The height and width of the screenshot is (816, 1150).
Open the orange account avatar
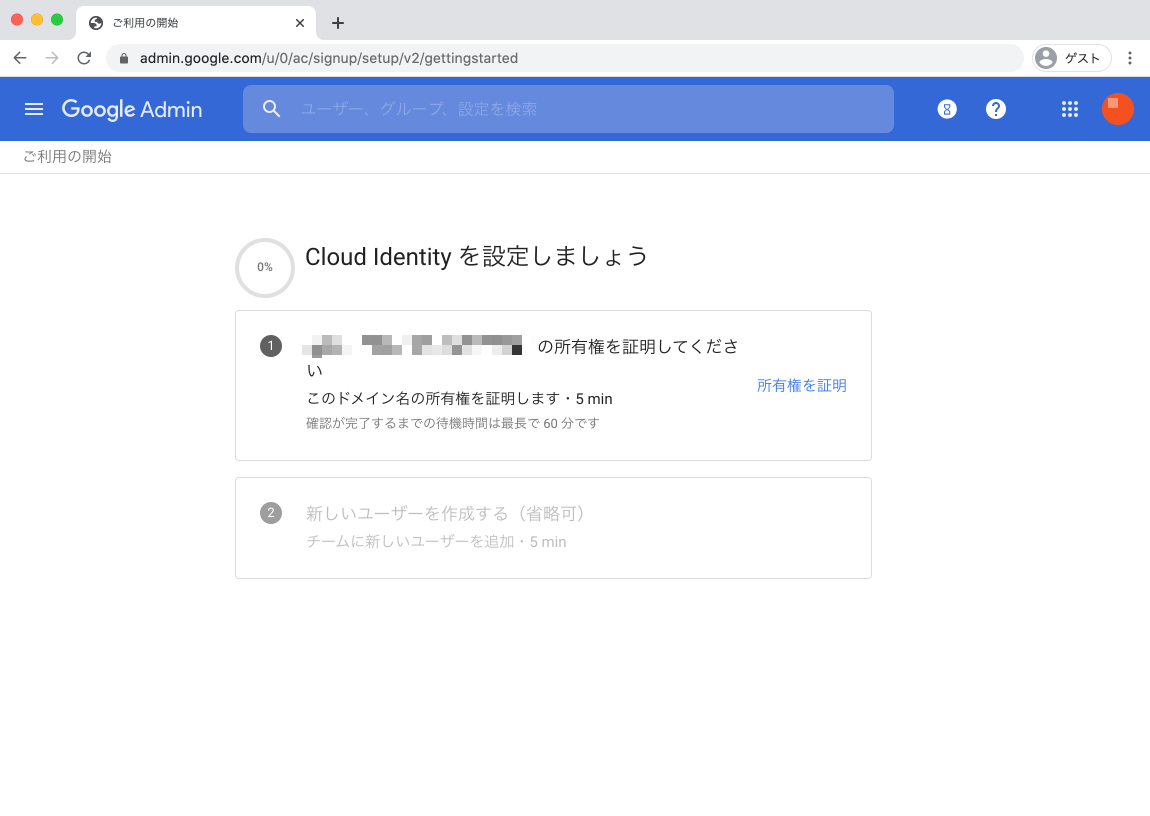point(1117,109)
